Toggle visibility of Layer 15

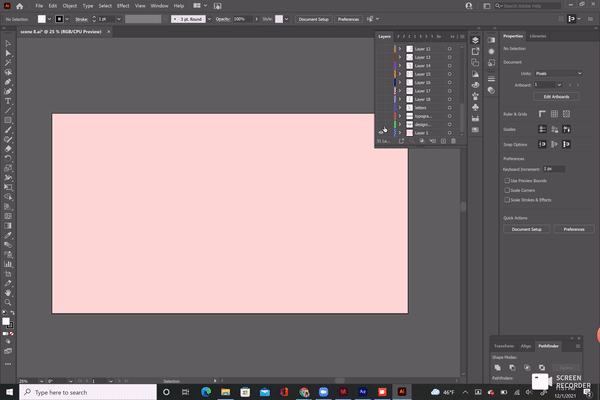[382, 74]
